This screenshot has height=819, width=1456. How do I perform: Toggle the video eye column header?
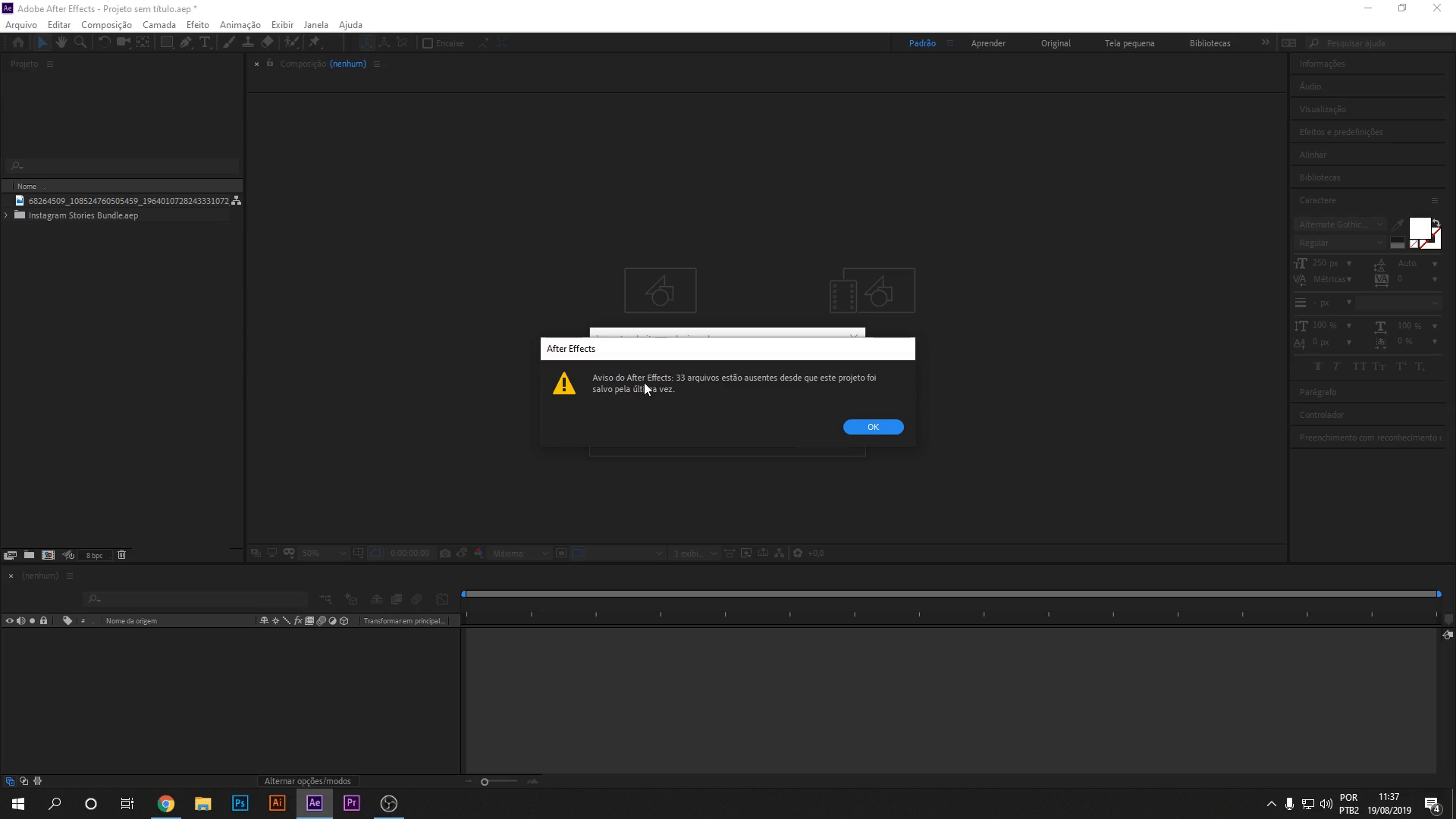point(9,620)
